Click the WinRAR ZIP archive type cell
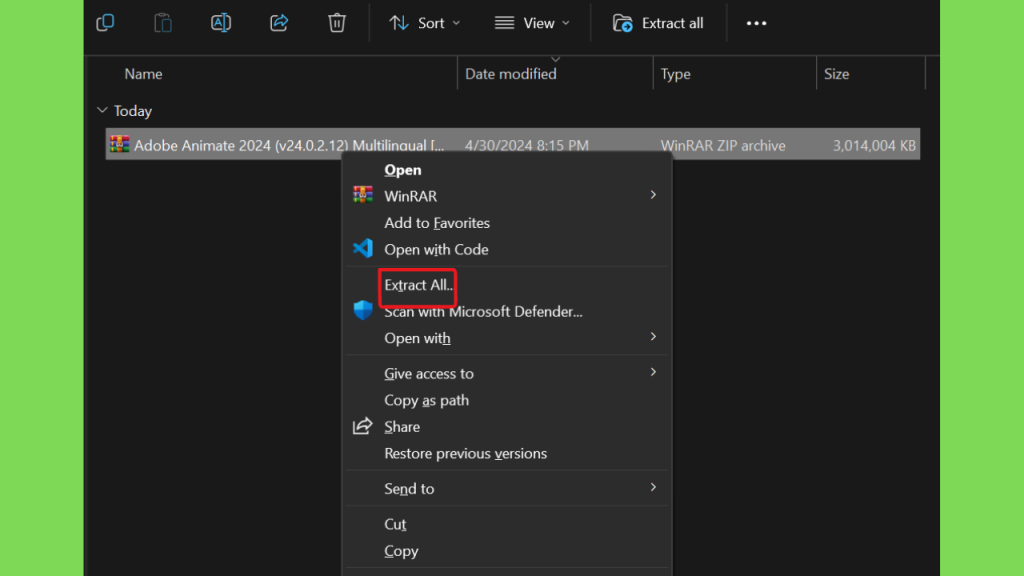1024x576 pixels. click(723, 145)
